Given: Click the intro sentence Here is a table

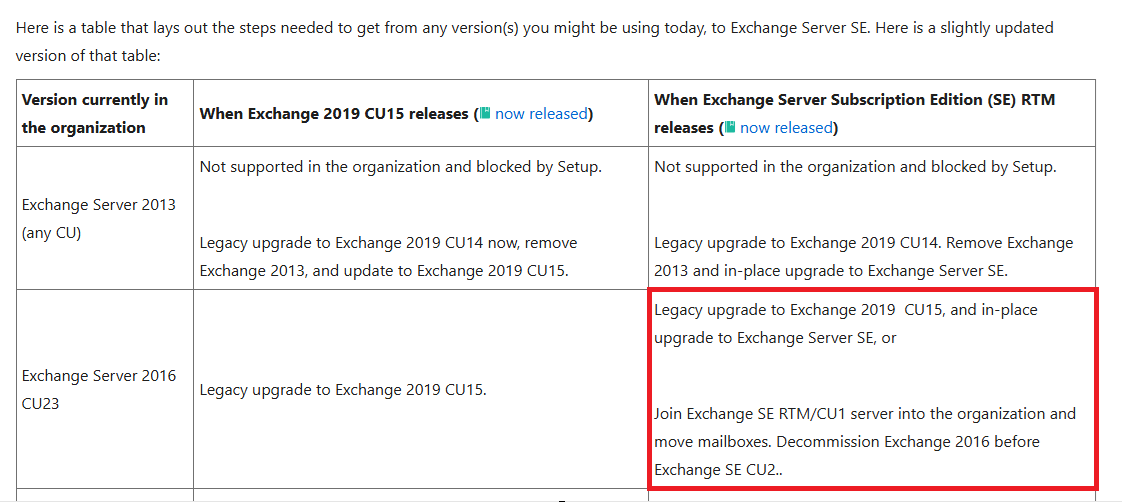Looking at the screenshot, I should click(x=535, y=28).
